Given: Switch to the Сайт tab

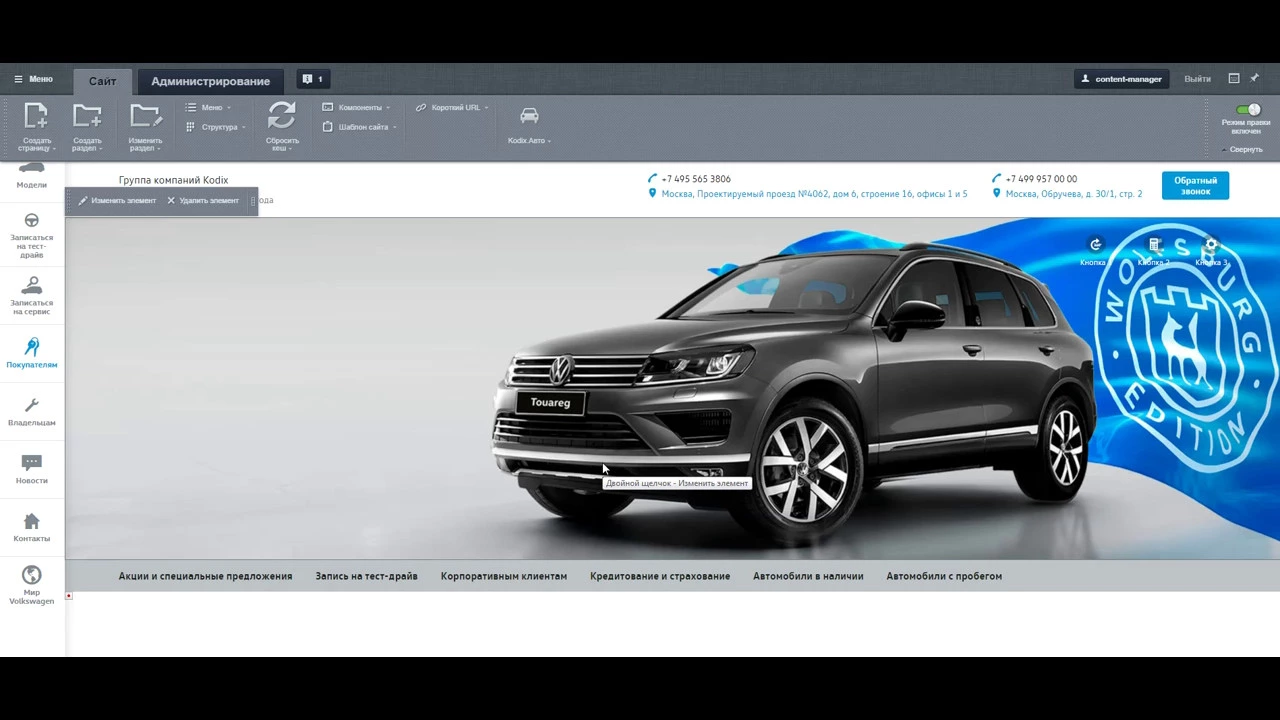Looking at the screenshot, I should click(102, 81).
